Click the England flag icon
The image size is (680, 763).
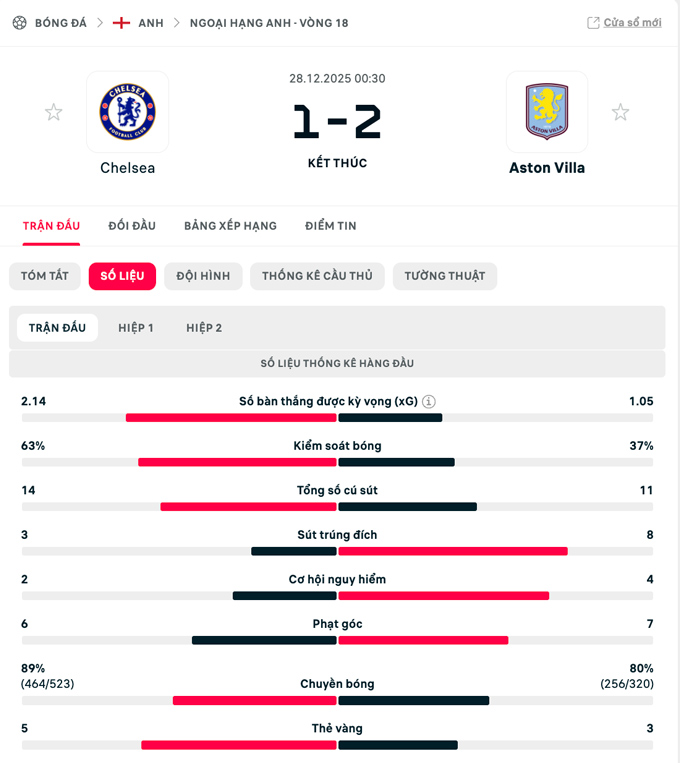(121, 22)
